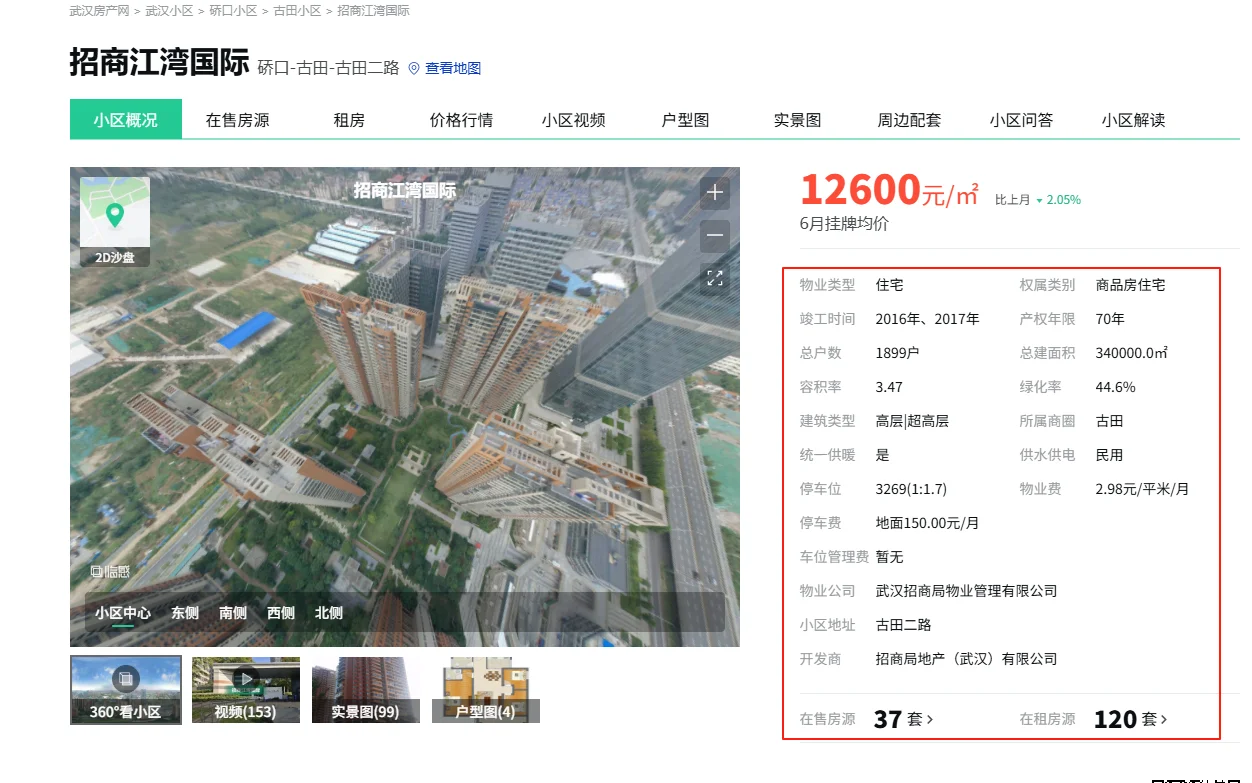The image size is (1252, 783).
Task: Open 查看地图 link
Action: click(453, 68)
